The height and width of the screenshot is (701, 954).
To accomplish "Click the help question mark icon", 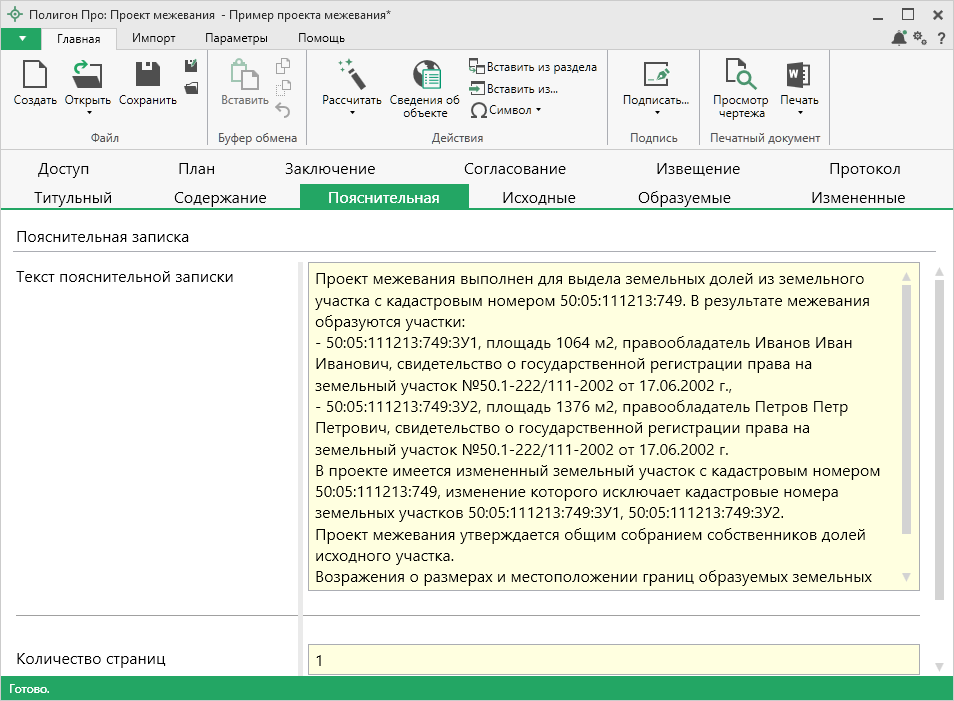I will coord(941,38).
